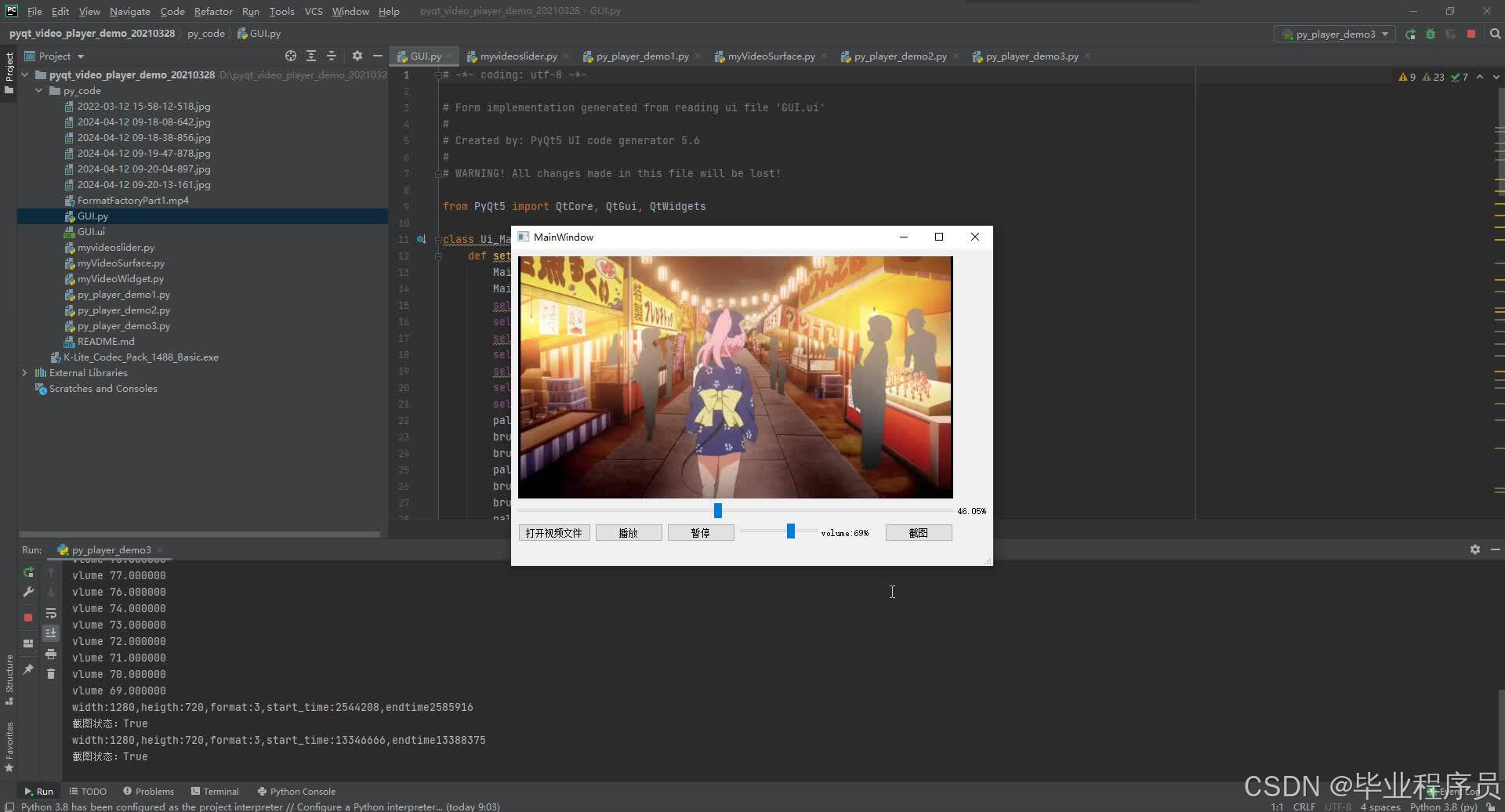
Task: Select K-Lite_Codec_Pack_1488_Basic.exe file
Action: 140,357
